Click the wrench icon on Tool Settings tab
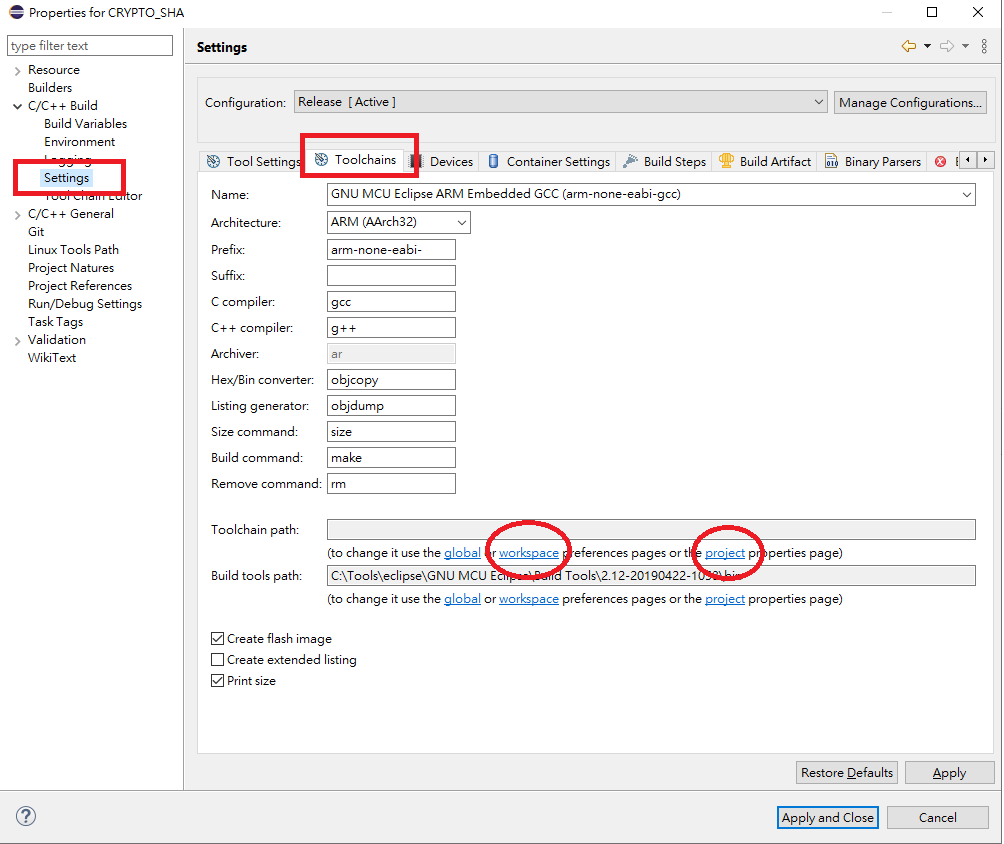The image size is (1004, 844). tap(214, 160)
